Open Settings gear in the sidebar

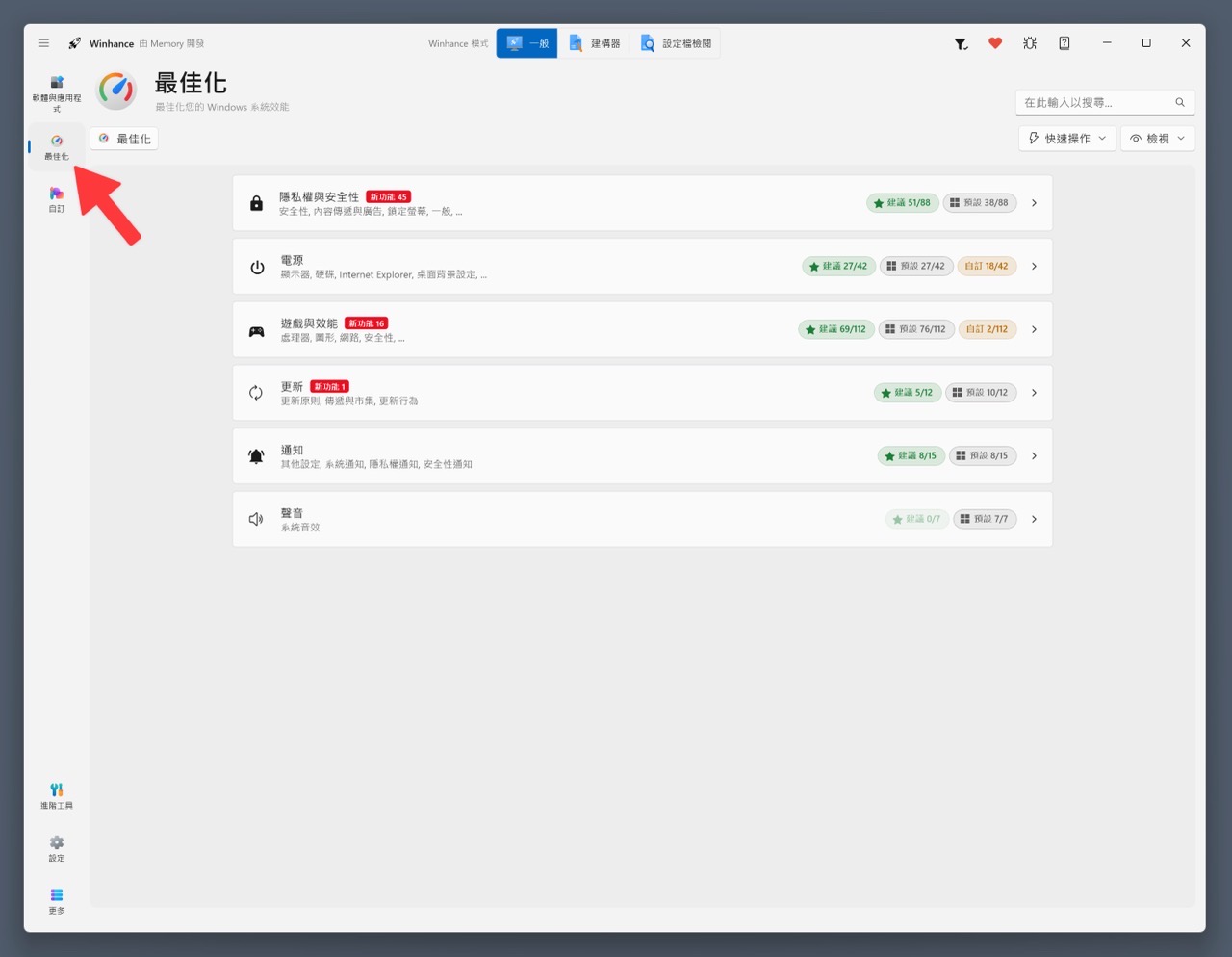[57, 848]
